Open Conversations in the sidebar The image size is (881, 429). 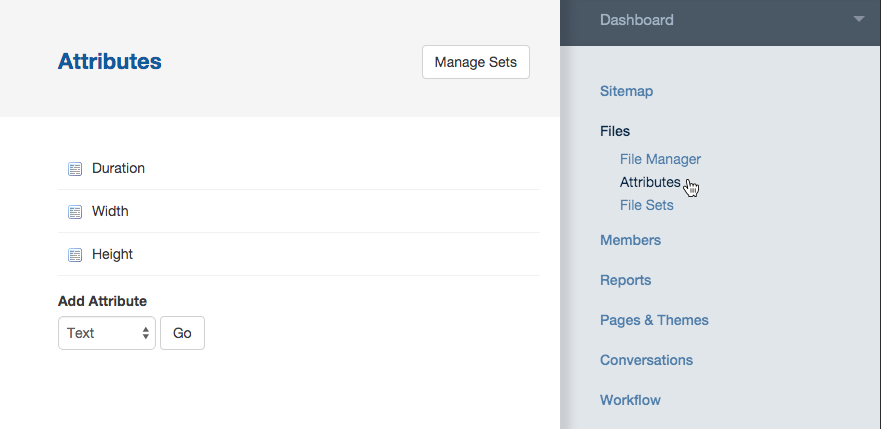click(646, 359)
